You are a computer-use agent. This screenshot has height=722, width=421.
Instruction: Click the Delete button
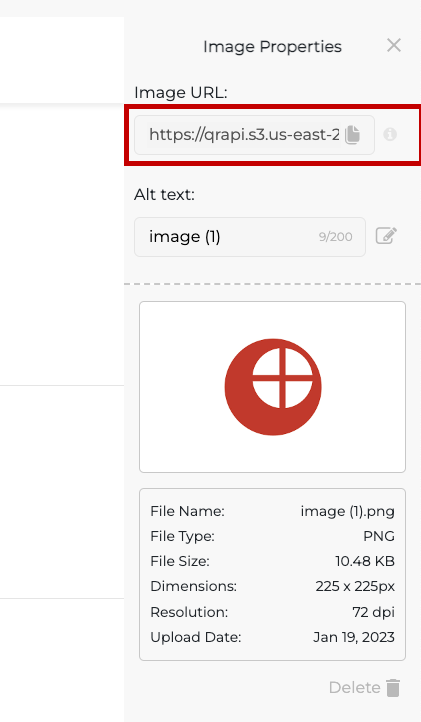pyautogui.click(x=364, y=687)
